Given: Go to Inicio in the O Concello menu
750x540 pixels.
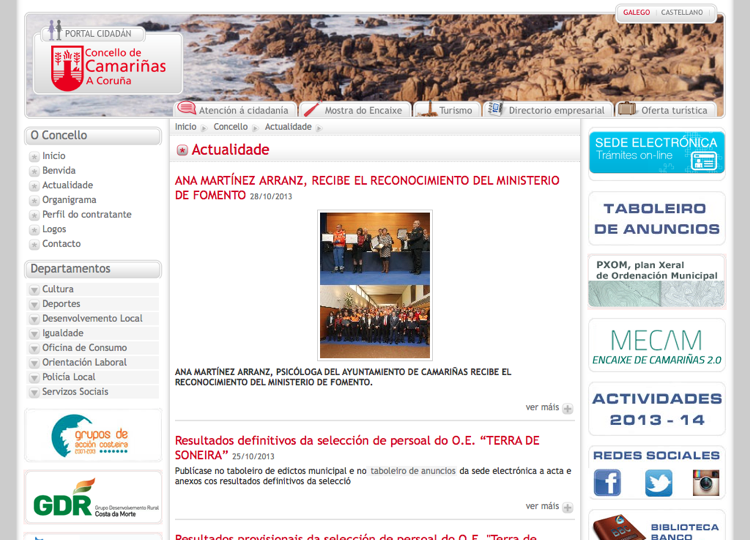Looking at the screenshot, I should pos(54,156).
